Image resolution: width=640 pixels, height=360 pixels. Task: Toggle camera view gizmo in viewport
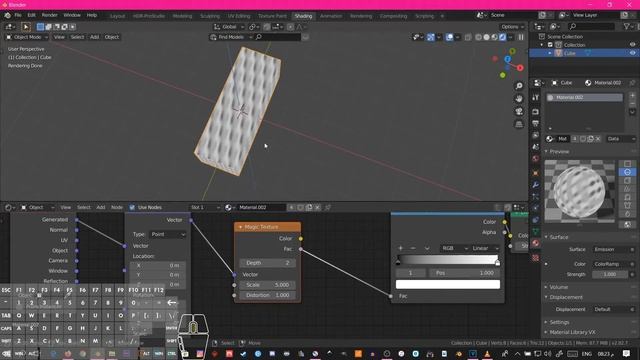point(519,111)
